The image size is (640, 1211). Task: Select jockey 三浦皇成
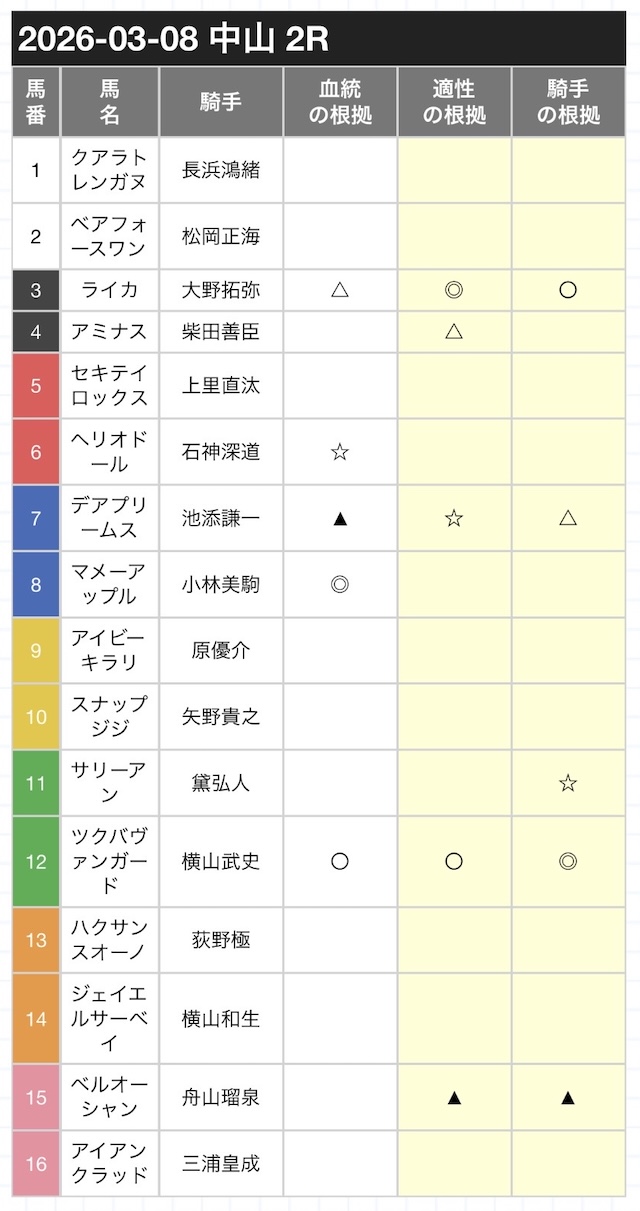tap(221, 1163)
